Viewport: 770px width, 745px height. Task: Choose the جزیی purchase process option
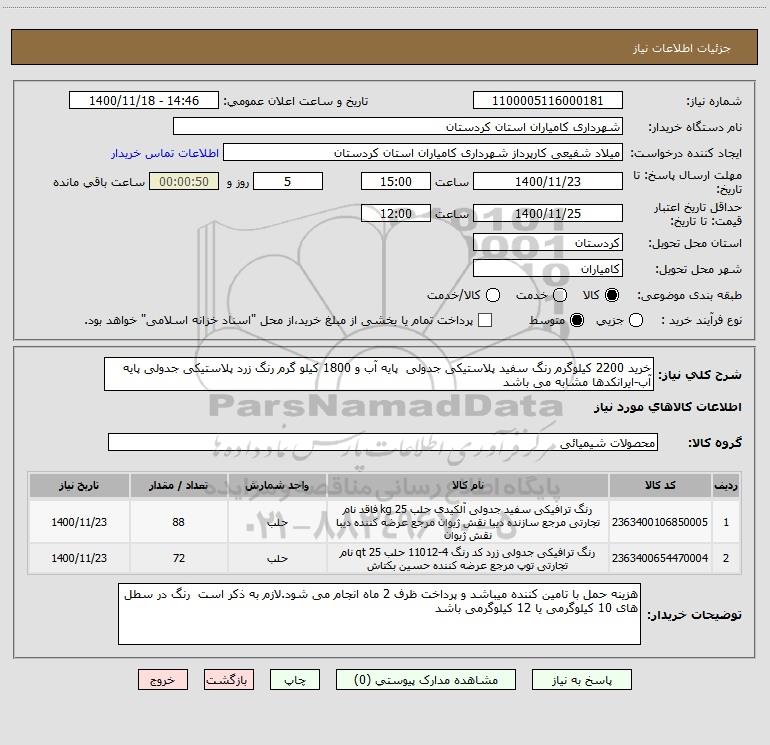tap(635, 320)
